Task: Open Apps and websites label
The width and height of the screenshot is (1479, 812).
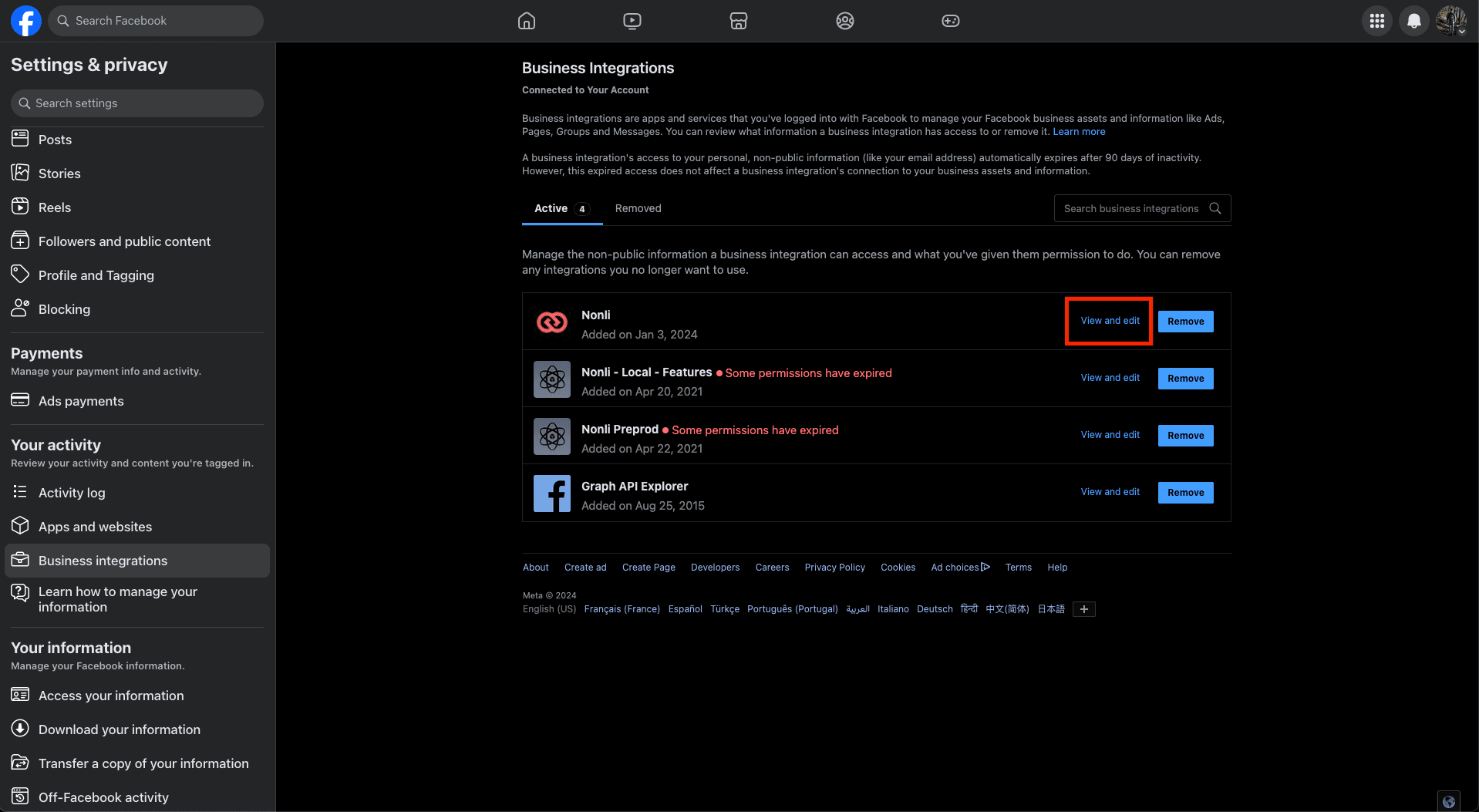Action: pos(95,527)
